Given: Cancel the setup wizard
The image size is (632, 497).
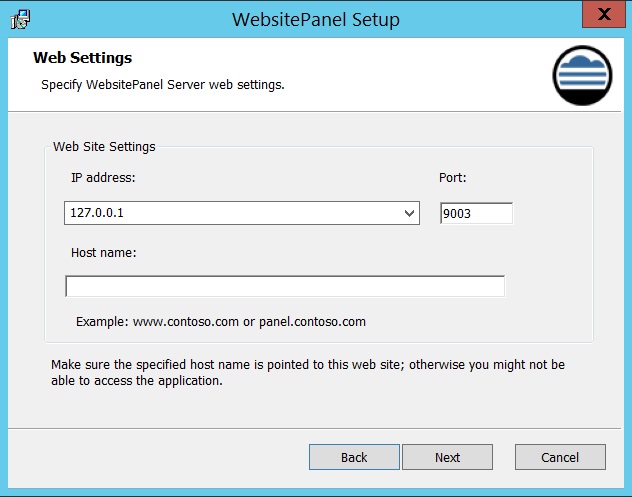Looking at the screenshot, I should click(560, 457).
